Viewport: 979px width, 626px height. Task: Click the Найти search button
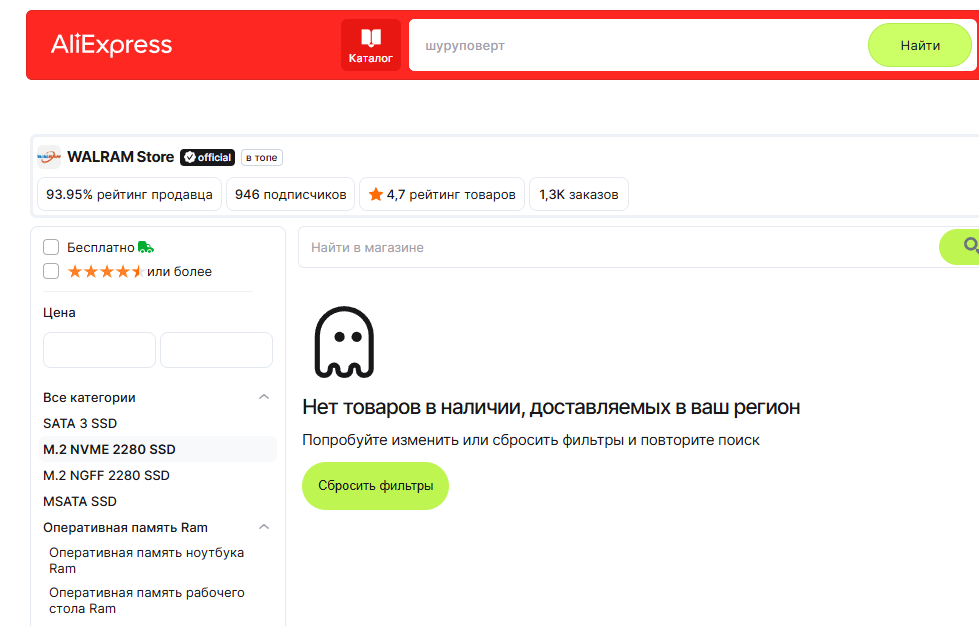(x=920, y=45)
